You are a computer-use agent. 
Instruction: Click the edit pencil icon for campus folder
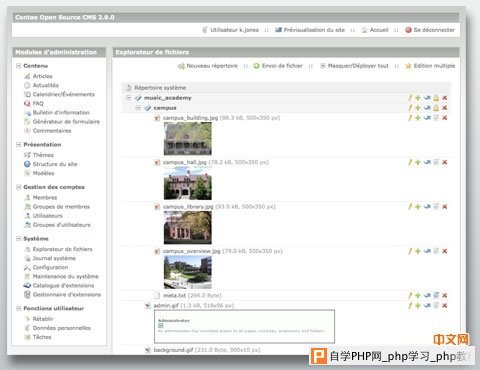click(410, 108)
